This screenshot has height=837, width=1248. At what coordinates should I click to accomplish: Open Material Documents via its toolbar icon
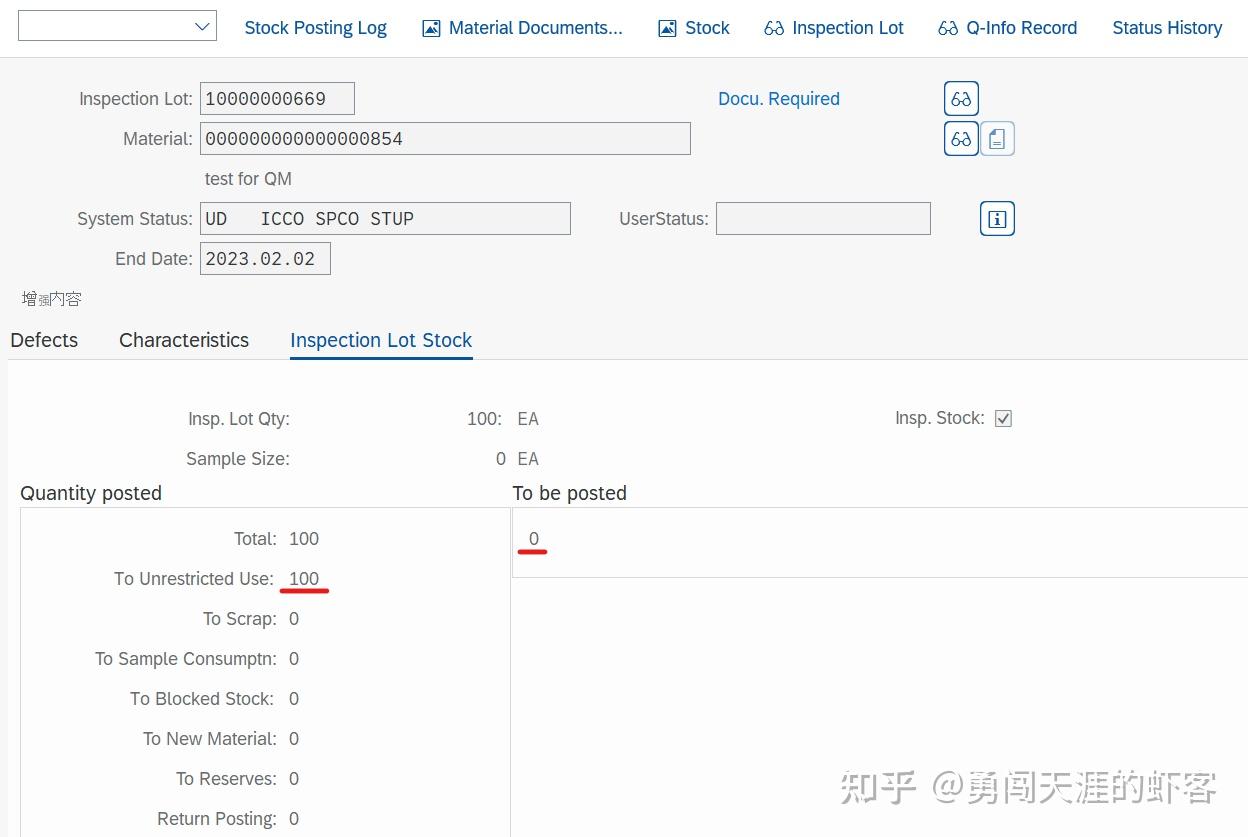(432, 27)
